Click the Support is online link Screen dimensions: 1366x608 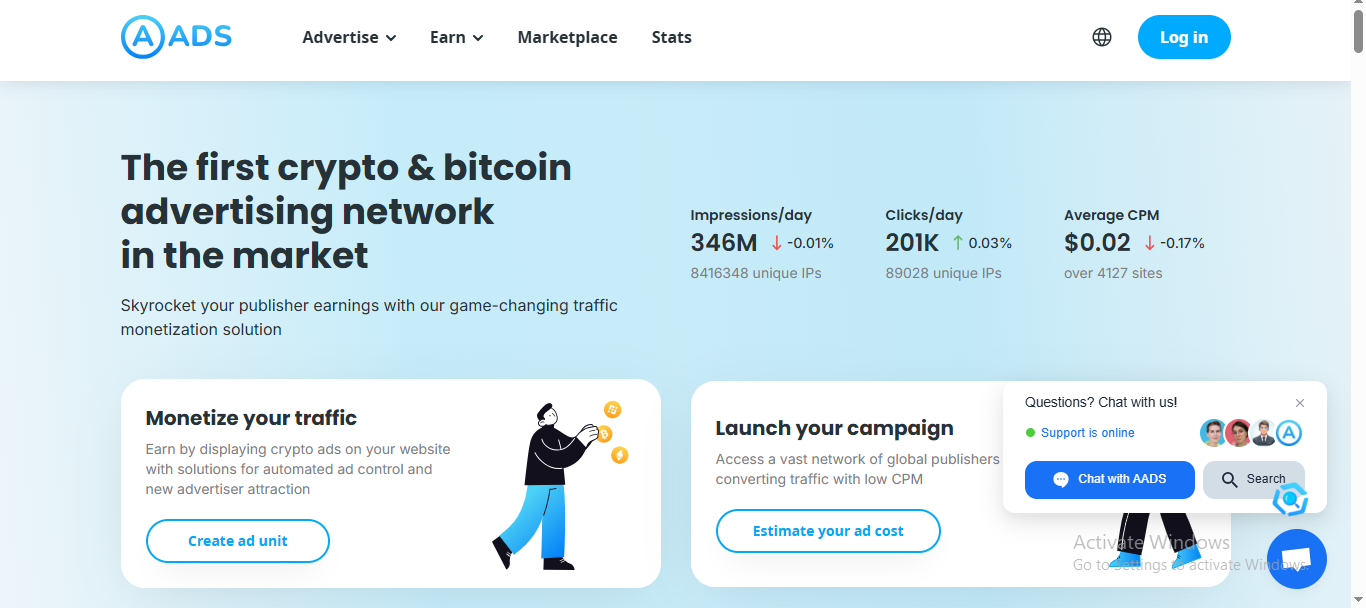(x=1088, y=433)
